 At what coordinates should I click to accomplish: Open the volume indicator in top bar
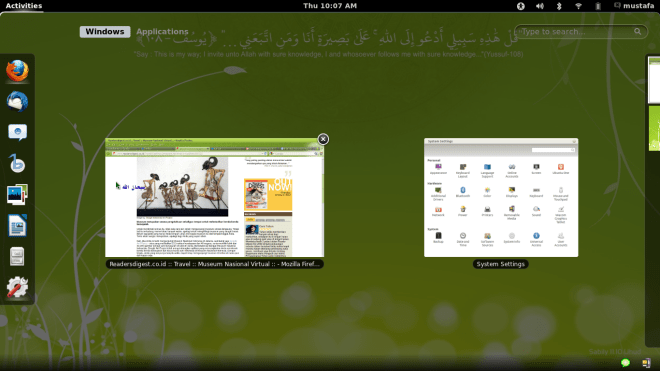point(540,6)
